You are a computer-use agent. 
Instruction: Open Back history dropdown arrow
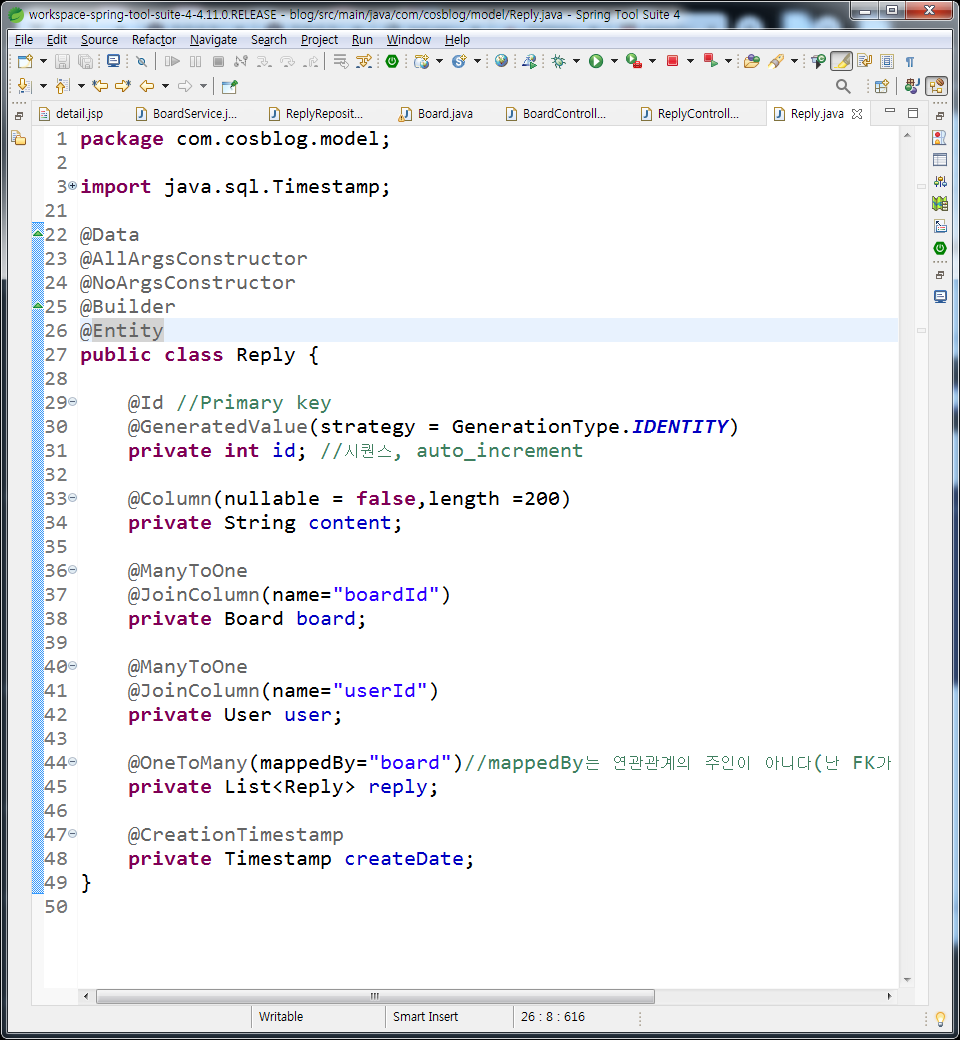165,86
